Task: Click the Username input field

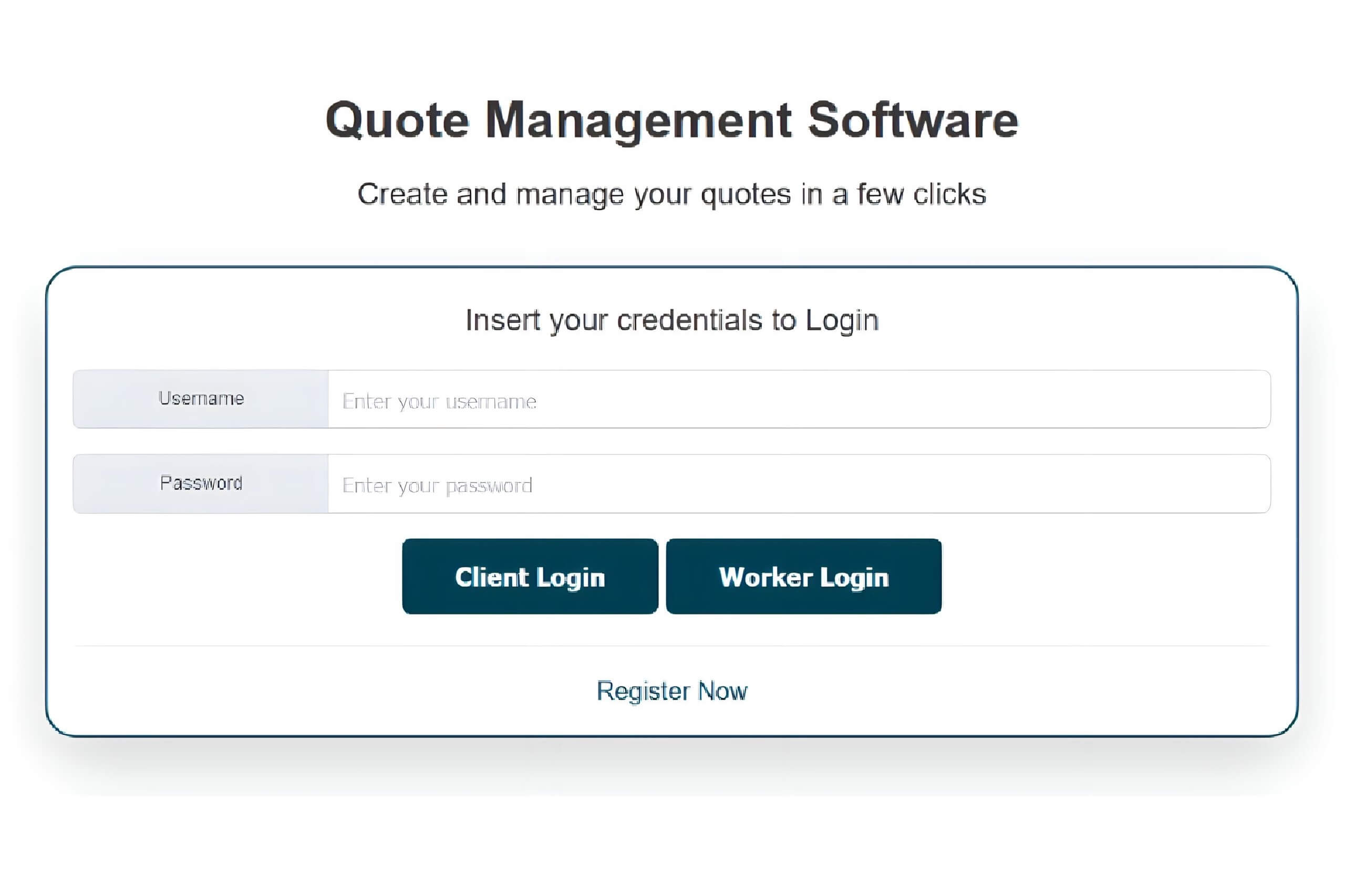Action: pyautogui.click(x=798, y=400)
